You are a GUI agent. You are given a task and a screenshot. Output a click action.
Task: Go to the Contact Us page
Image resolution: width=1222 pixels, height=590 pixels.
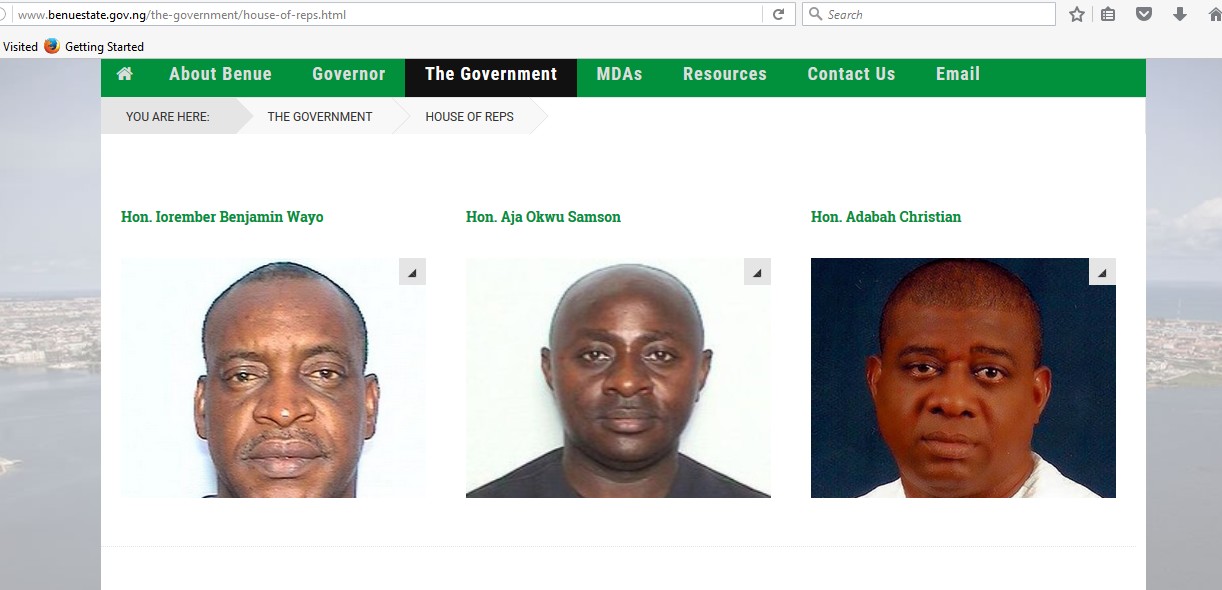point(851,74)
